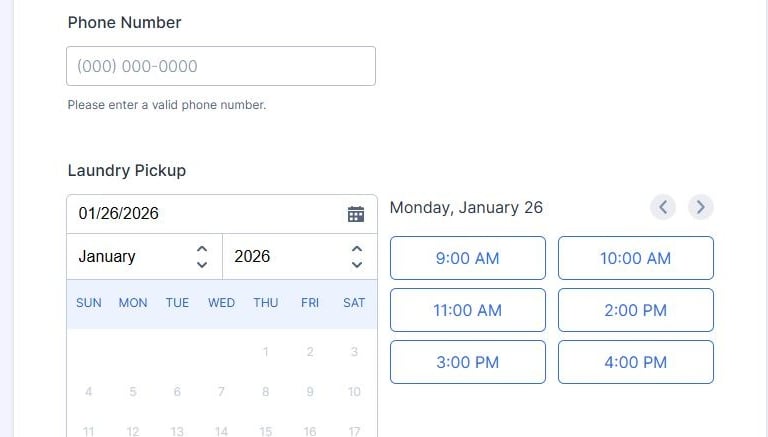
Task: Click the Phone Number input field
Action: pos(221,66)
